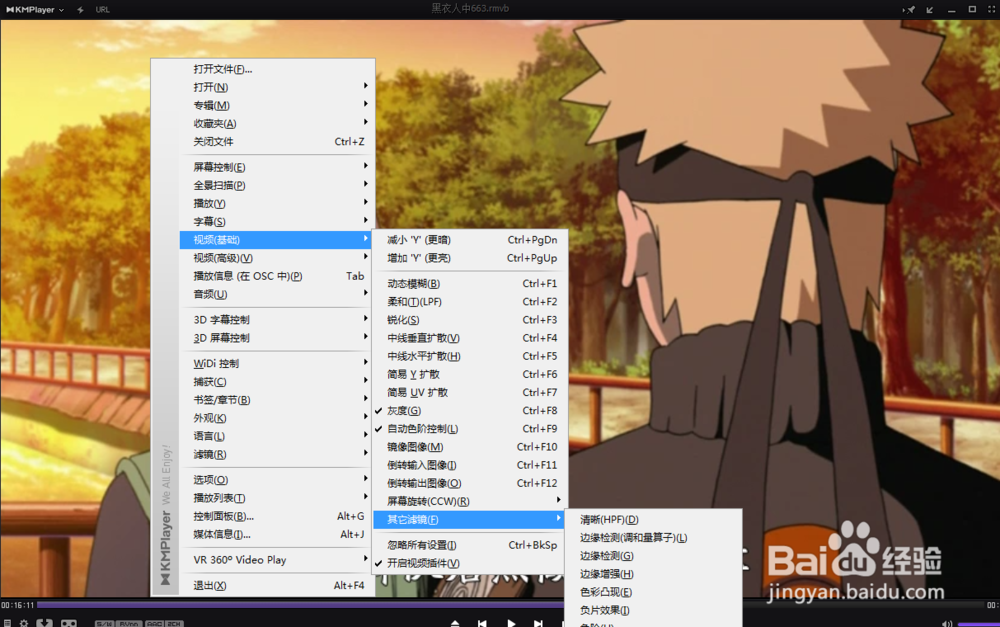Open the 播放列表(T) submenu
Screen dimensions: 1000x627
(x=277, y=498)
